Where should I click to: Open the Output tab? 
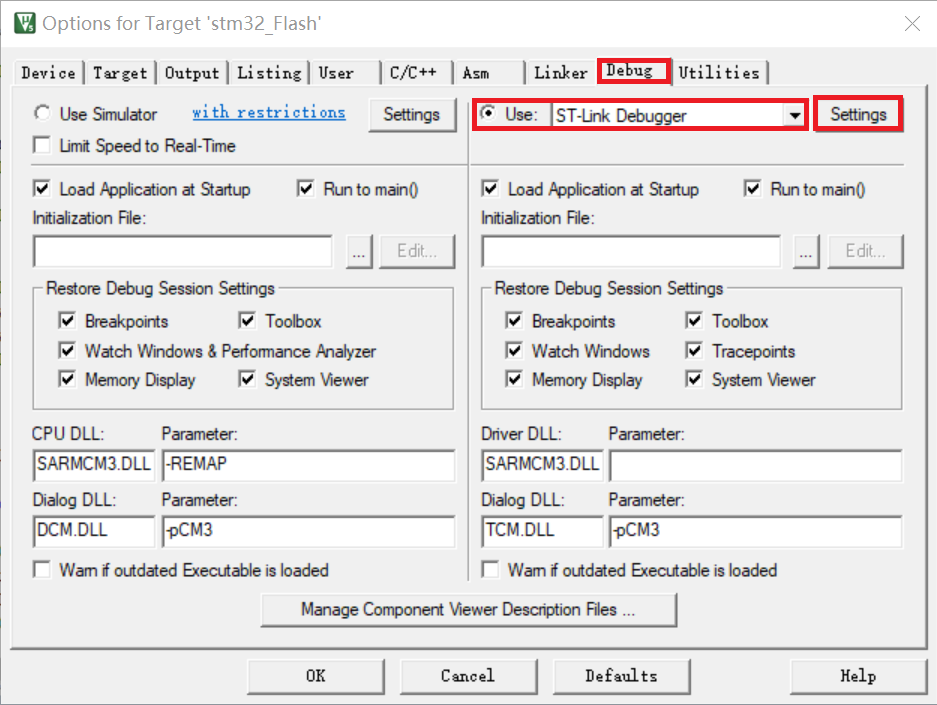[x=192, y=73]
